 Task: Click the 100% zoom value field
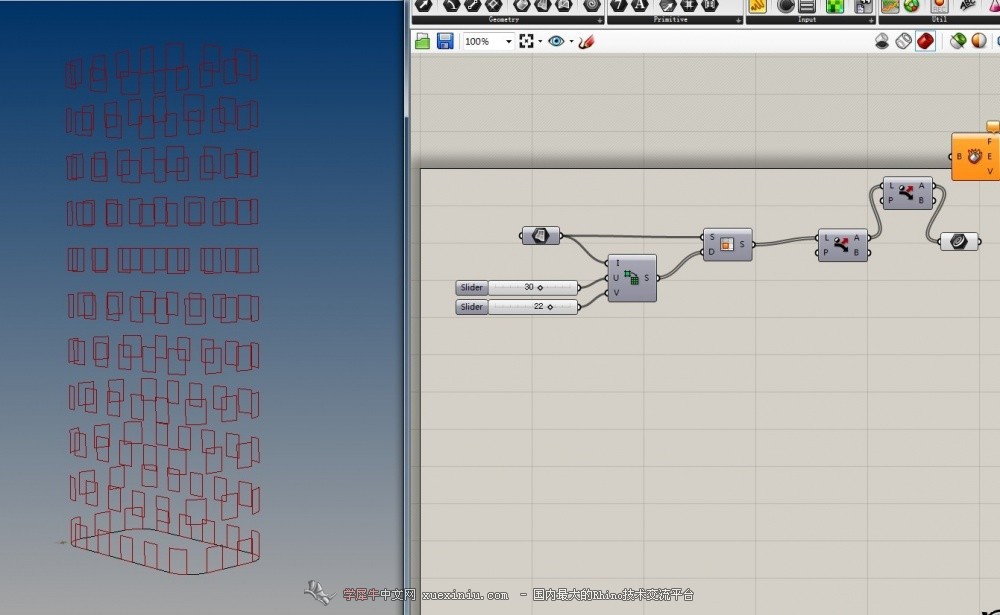pyautogui.click(x=482, y=41)
